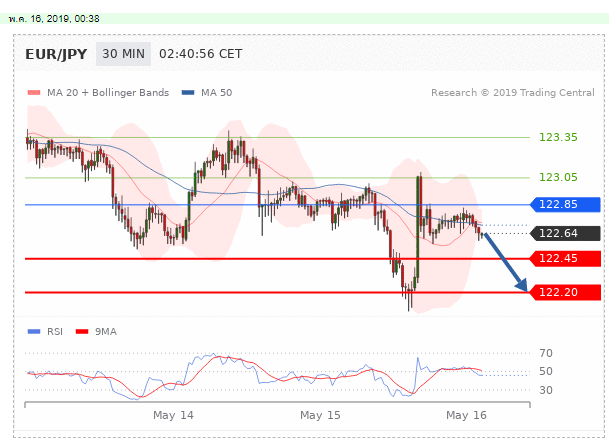Click the RSI 70 level label
The image size is (609, 445).
546,353
